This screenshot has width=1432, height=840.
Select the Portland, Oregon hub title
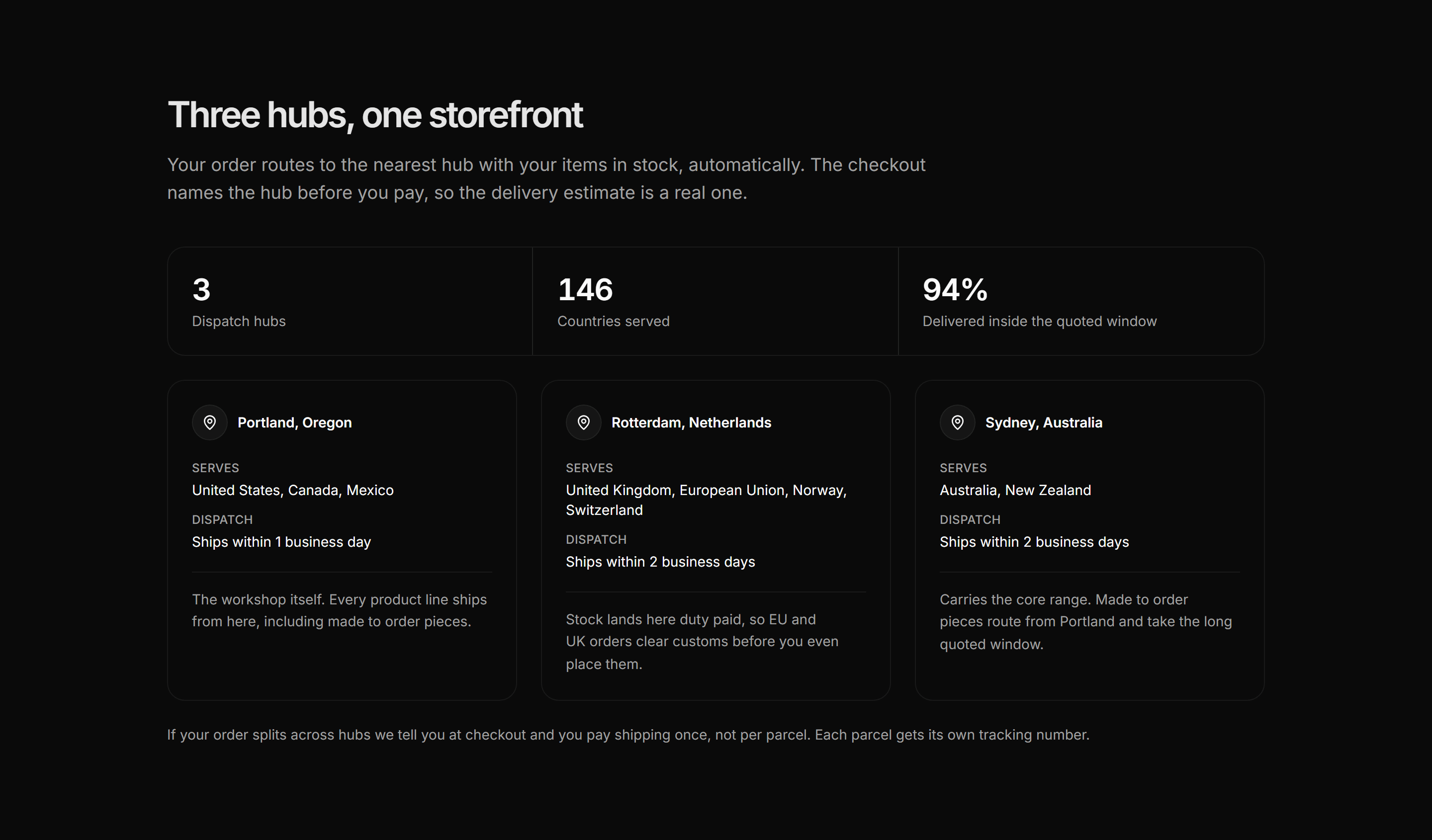[294, 422]
